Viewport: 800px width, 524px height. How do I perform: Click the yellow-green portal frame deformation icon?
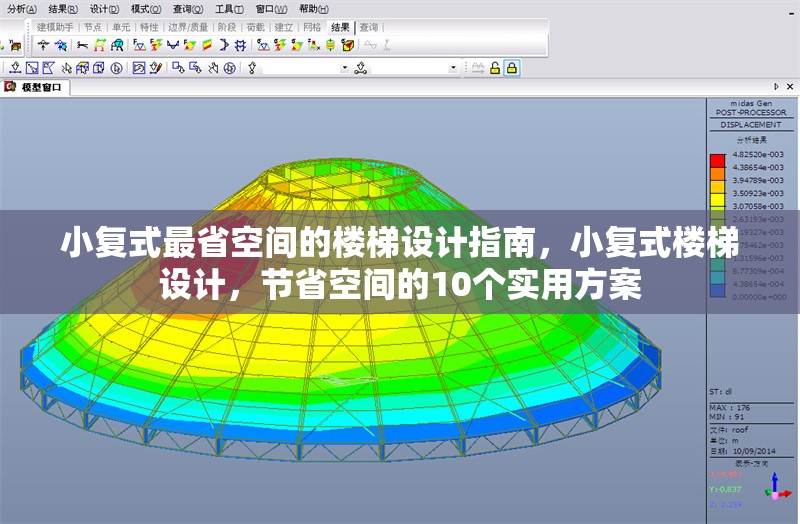point(99,45)
